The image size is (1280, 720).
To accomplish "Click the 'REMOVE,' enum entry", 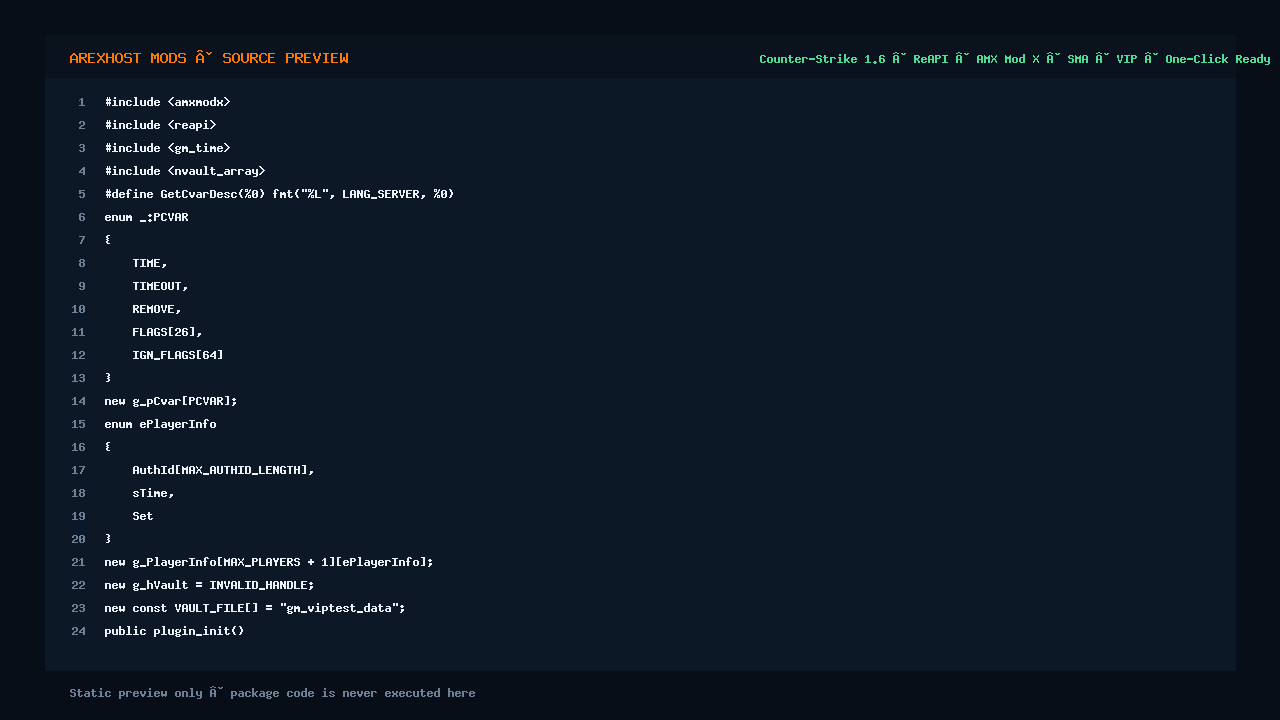I will pos(157,309).
